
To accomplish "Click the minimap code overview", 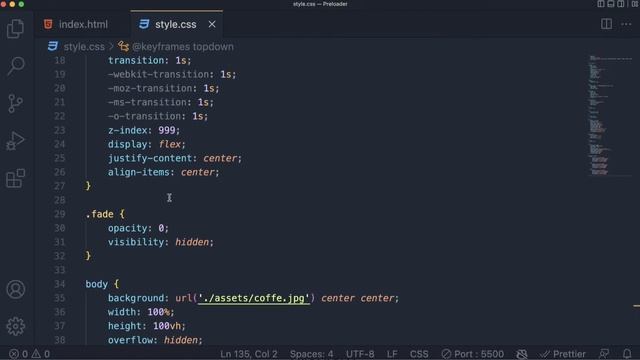I will [x=610, y=116].
